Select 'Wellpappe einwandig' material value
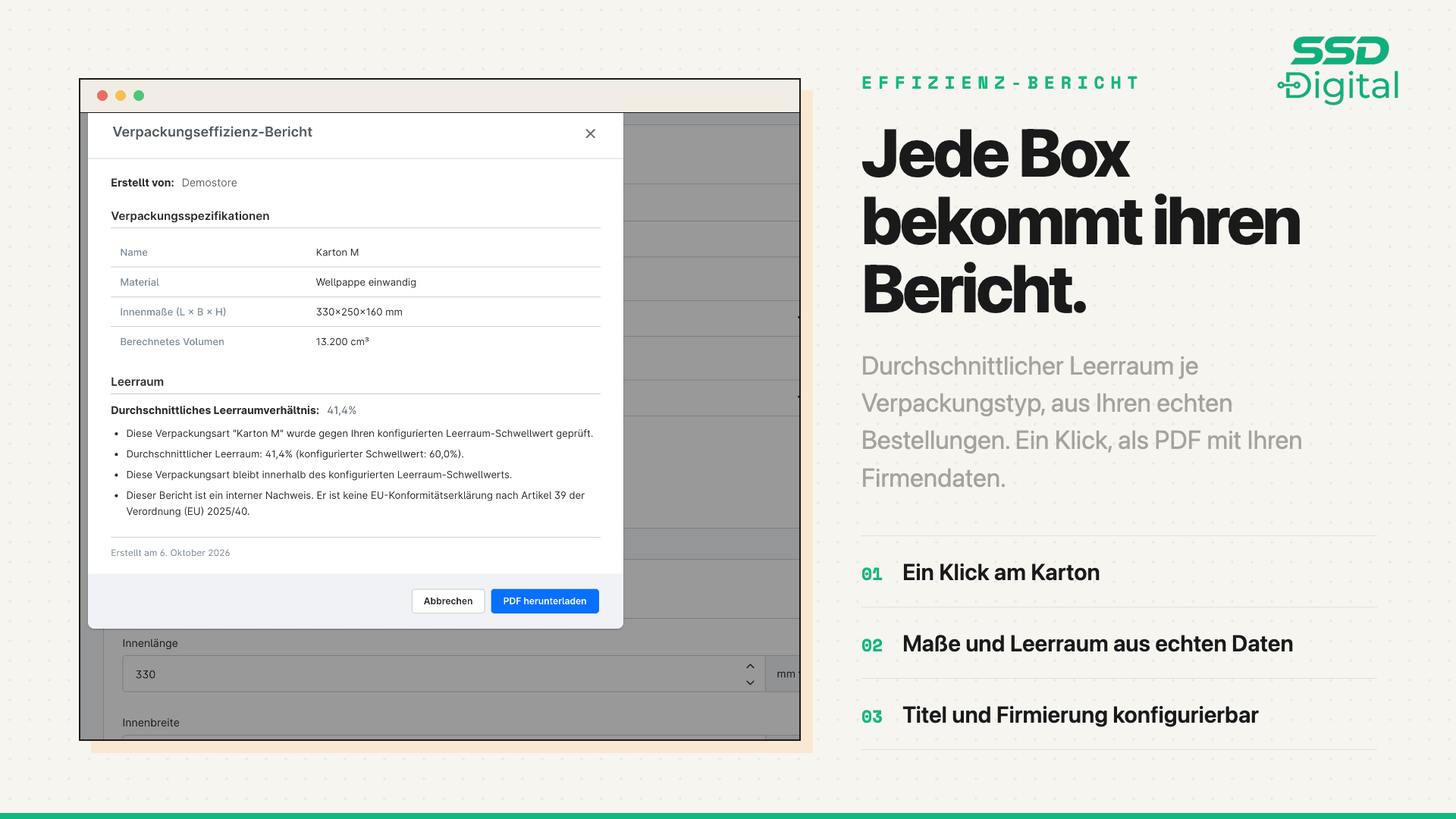The height and width of the screenshot is (819, 1456). [x=366, y=282]
